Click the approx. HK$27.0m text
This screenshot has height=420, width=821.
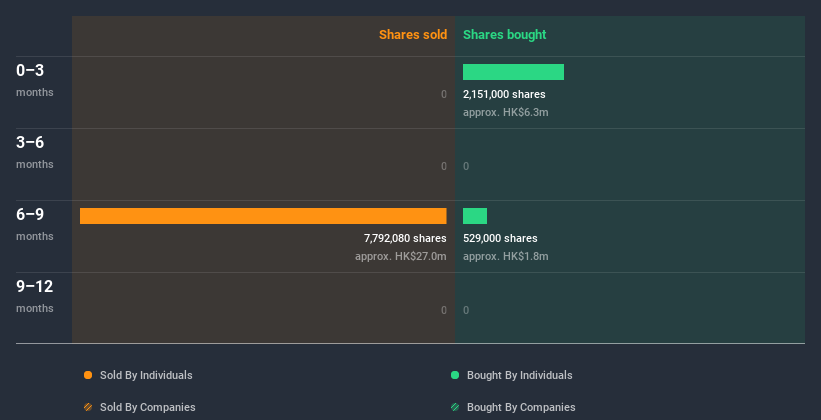[401, 256]
